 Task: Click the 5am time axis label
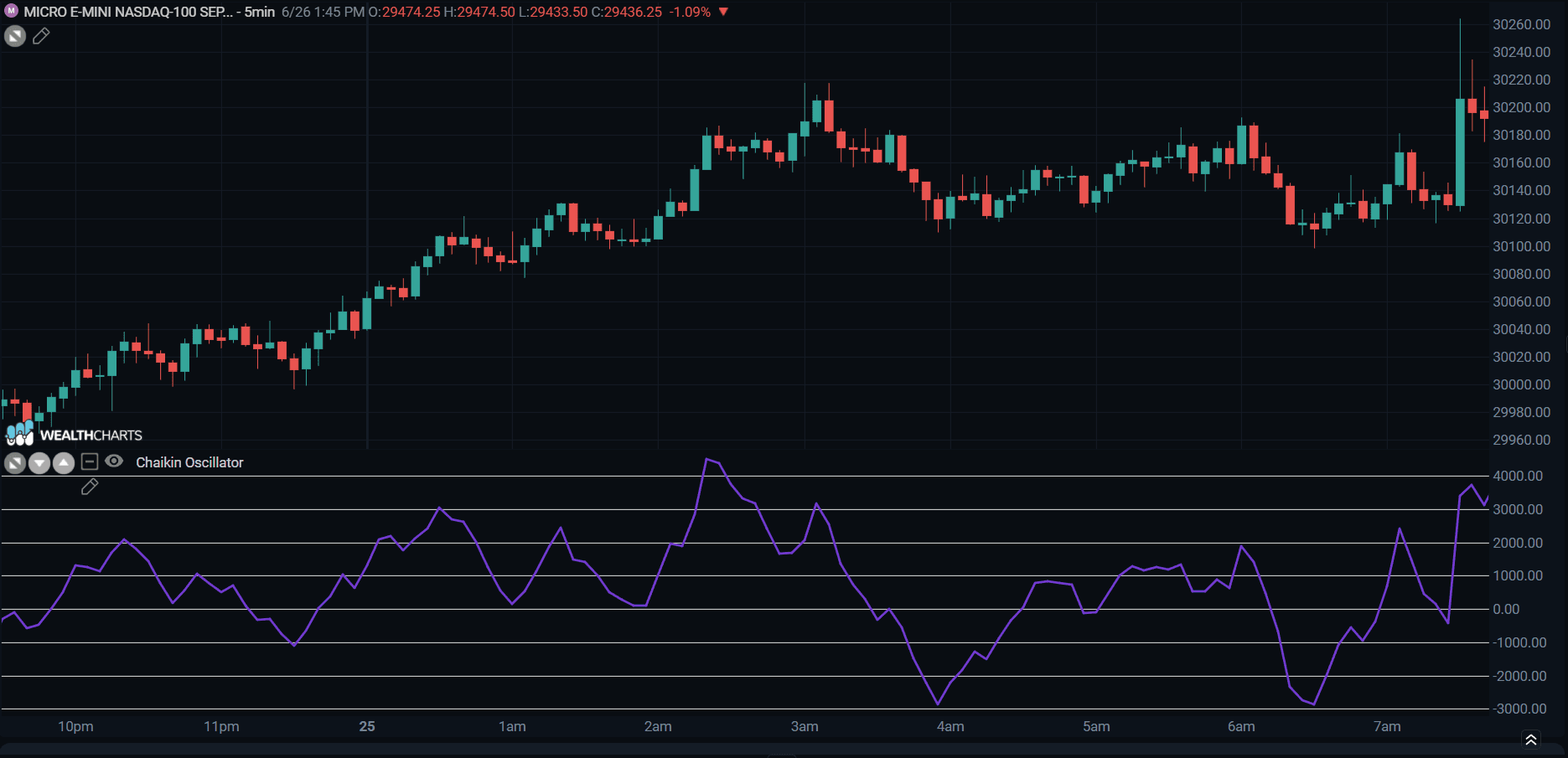1096,726
